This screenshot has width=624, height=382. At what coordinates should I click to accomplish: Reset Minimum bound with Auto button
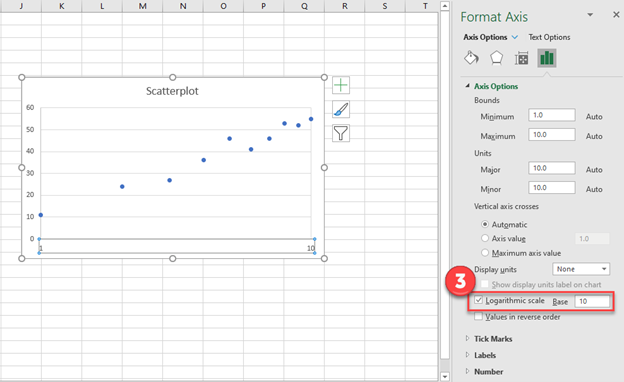click(594, 117)
